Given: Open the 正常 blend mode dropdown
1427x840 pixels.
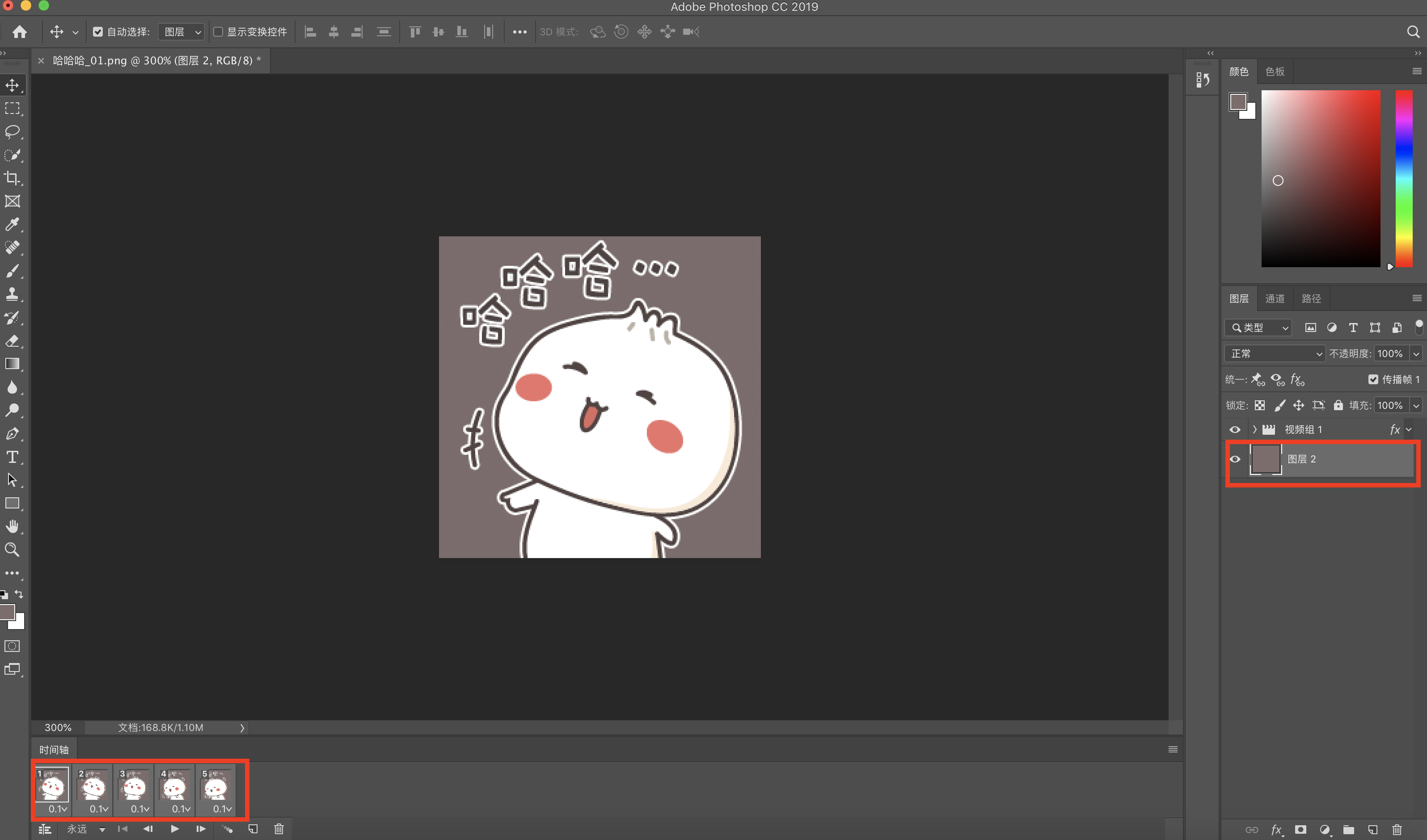Looking at the screenshot, I should click(x=1274, y=353).
